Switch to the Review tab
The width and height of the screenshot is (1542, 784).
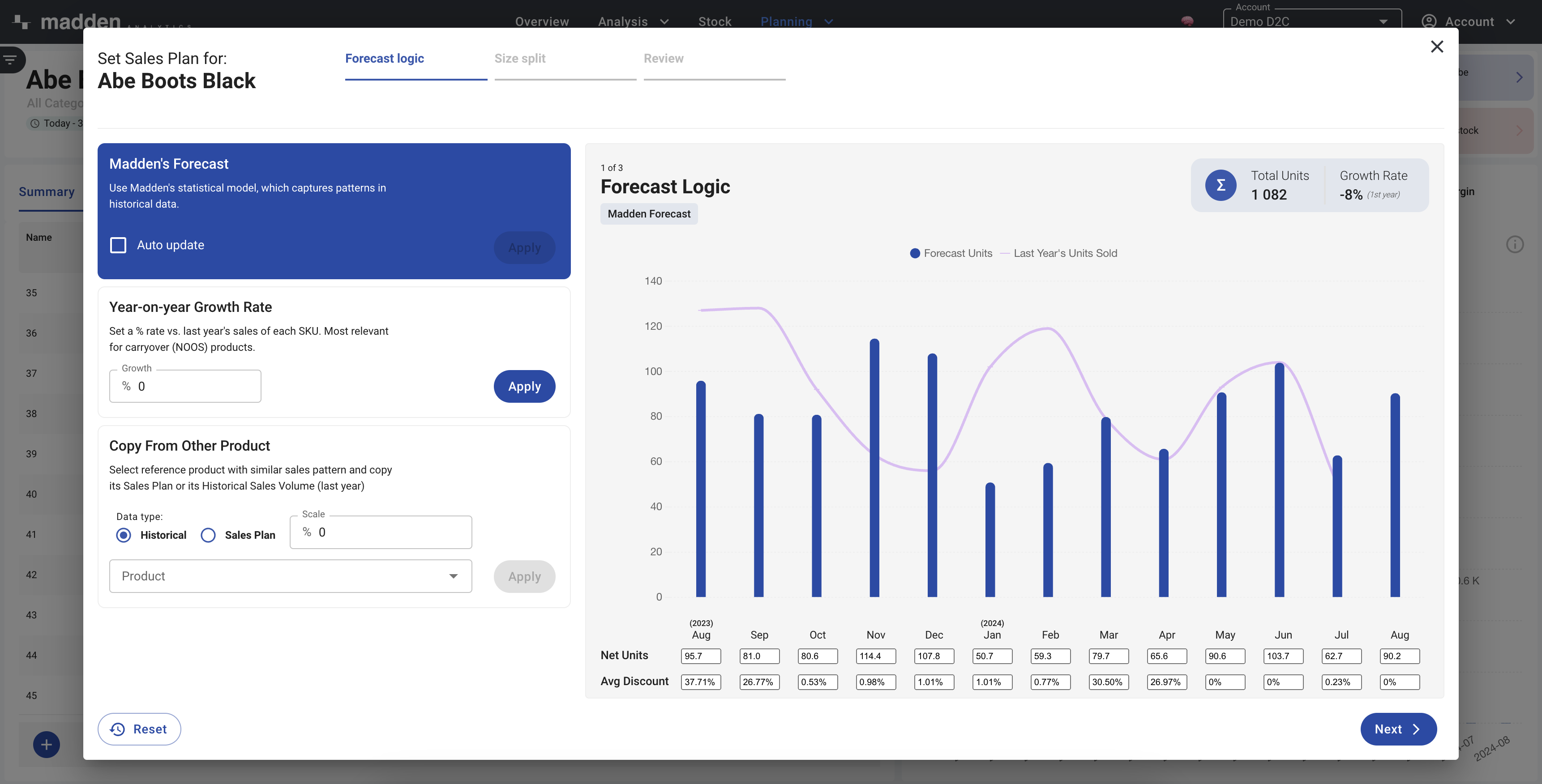(x=663, y=59)
